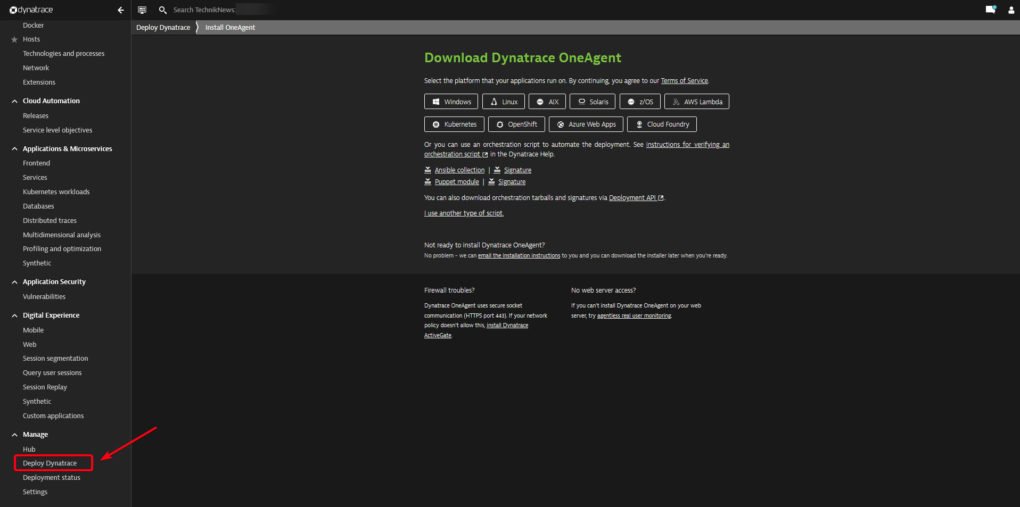
Task: Click into the Search TechnikNews field
Action: 205,9
